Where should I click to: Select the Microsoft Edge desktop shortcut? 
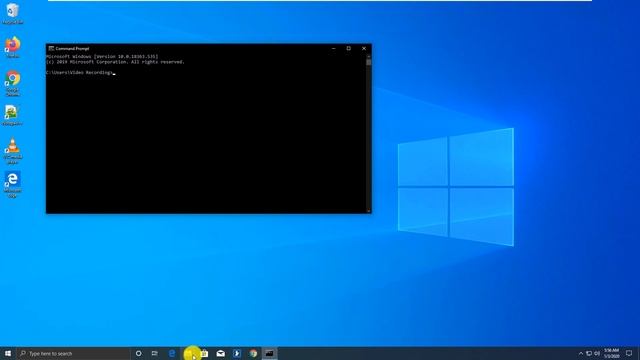pyautogui.click(x=13, y=184)
